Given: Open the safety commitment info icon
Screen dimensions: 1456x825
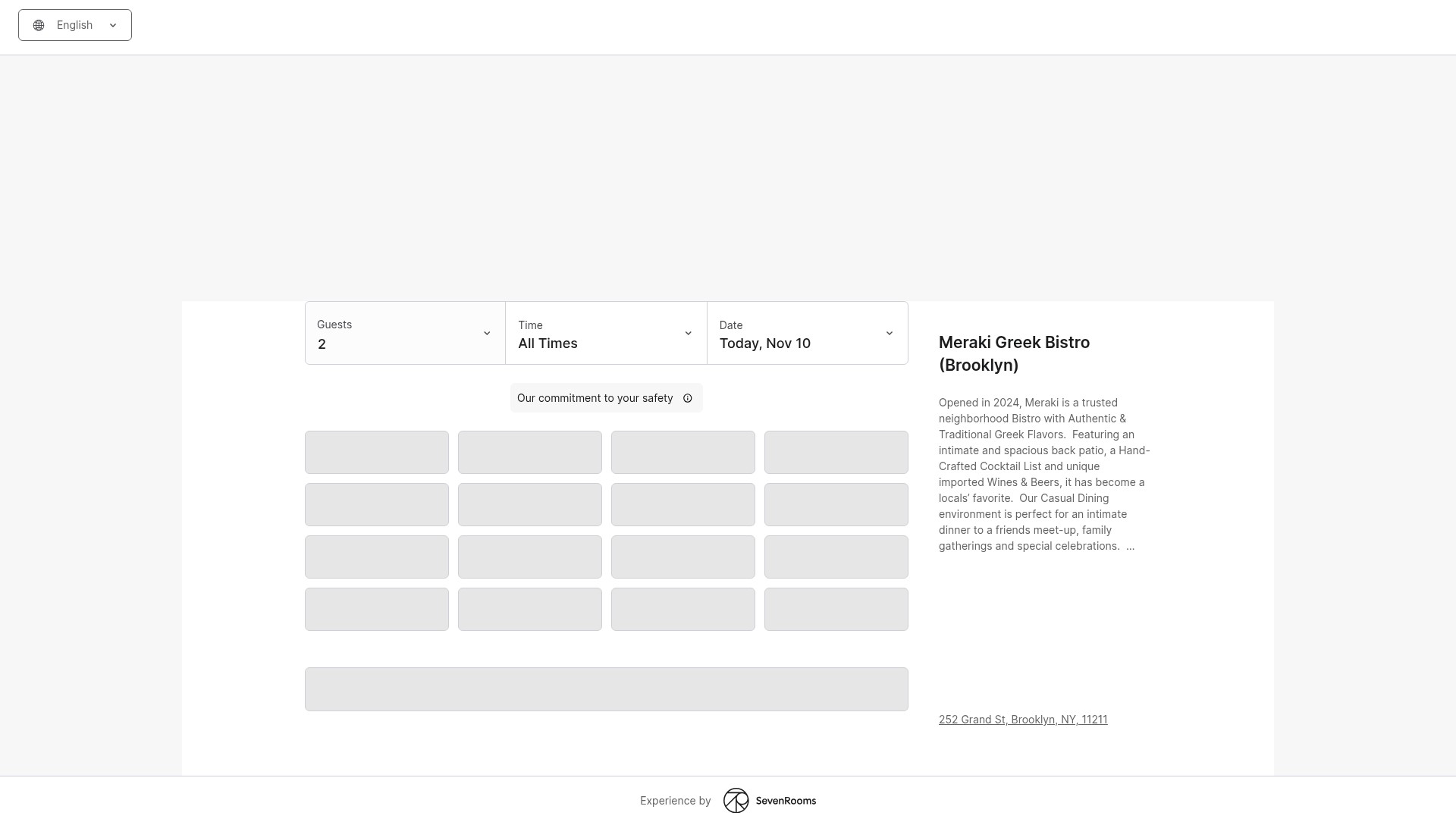Looking at the screenshot, I should pos(688,398).
